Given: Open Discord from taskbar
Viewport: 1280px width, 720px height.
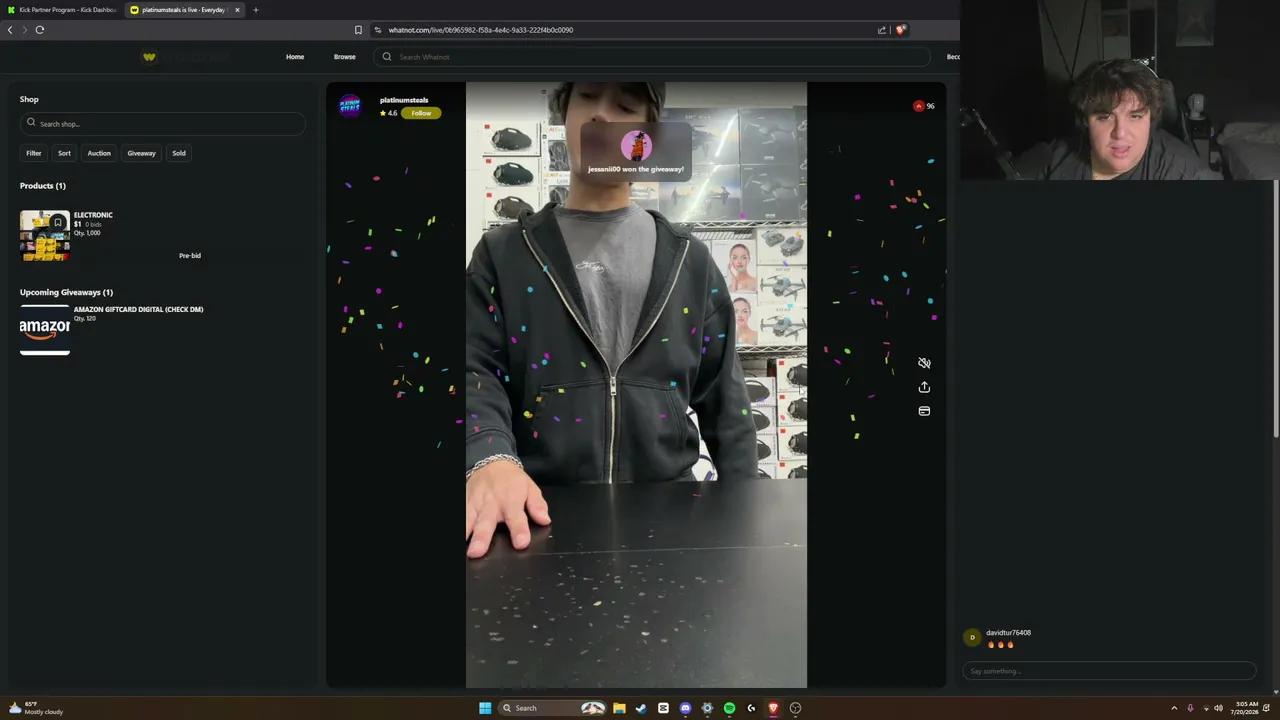Looking at the screenshot, I should click(685, 708).
